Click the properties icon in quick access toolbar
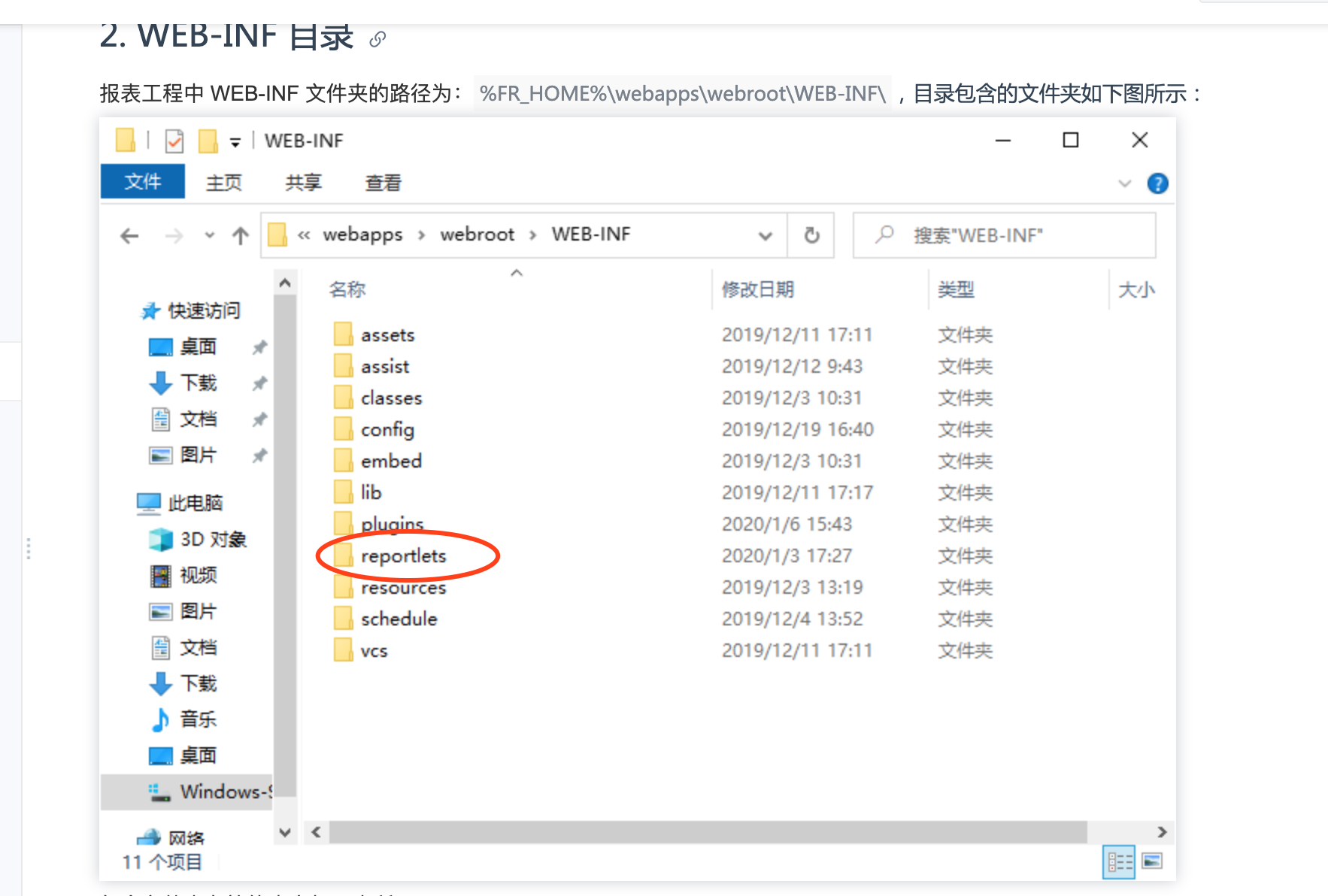This screenshot has height=896, width=1328. tap(174, 141)
